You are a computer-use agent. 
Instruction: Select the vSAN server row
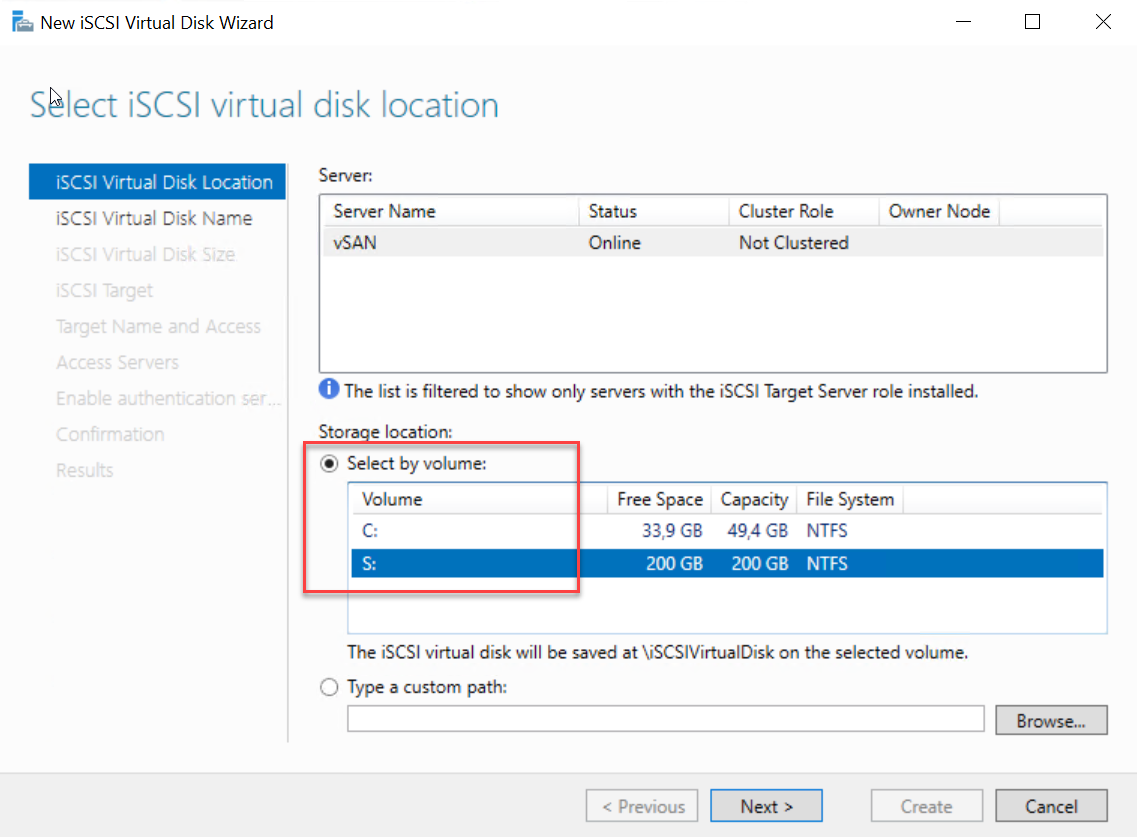pos(713,242)
